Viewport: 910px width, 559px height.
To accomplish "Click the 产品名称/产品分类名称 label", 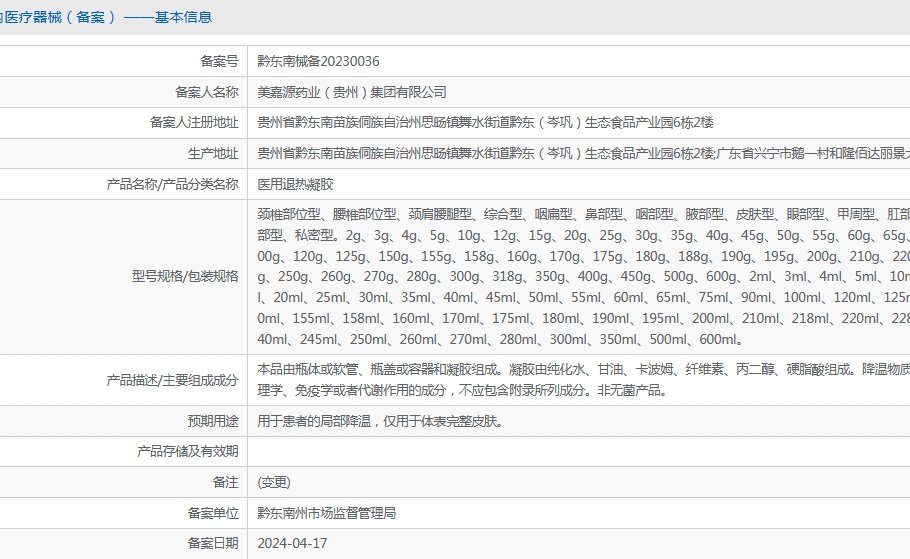I will (172, 184).
